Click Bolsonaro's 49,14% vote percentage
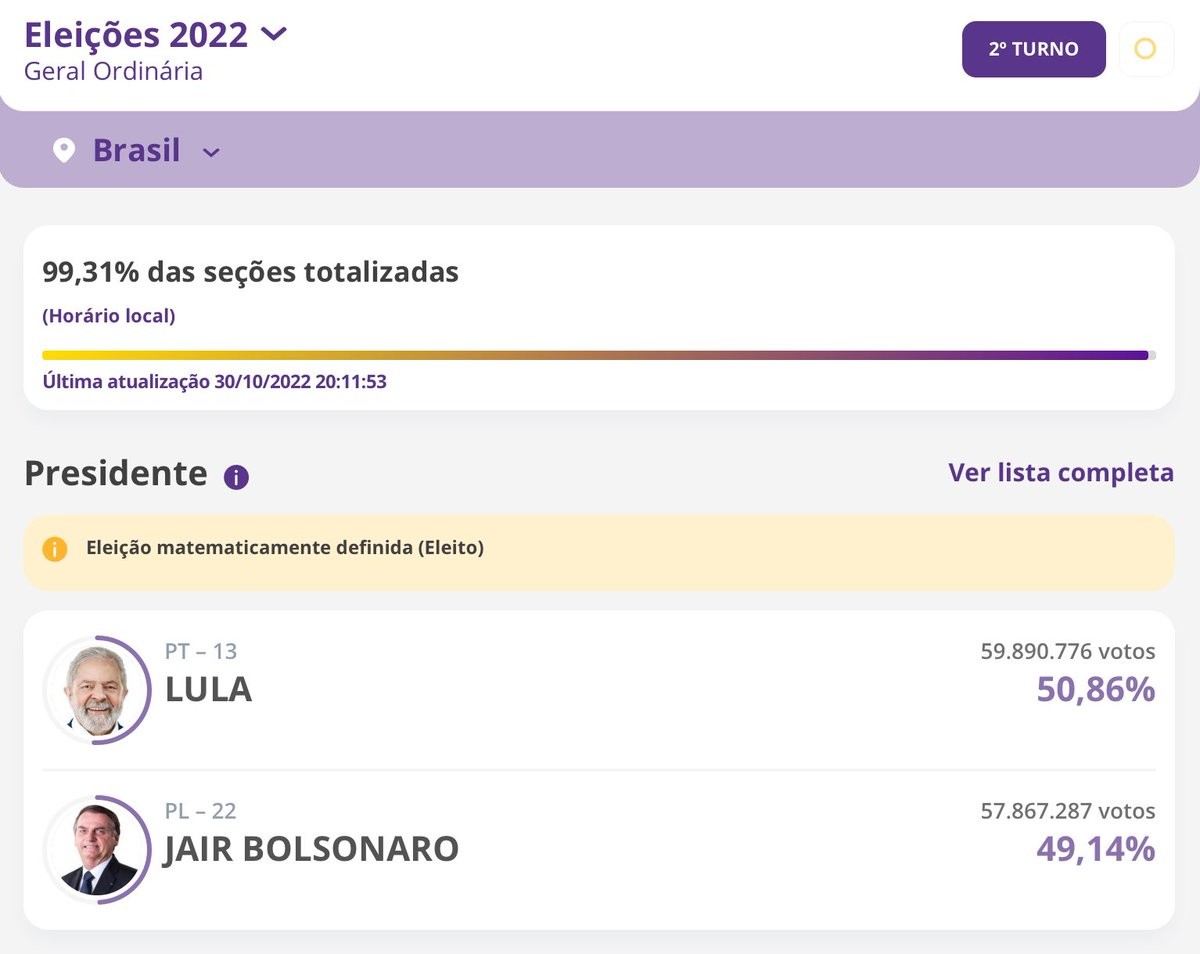The width and height of the screenshot is (1200, 954). 1096,849
